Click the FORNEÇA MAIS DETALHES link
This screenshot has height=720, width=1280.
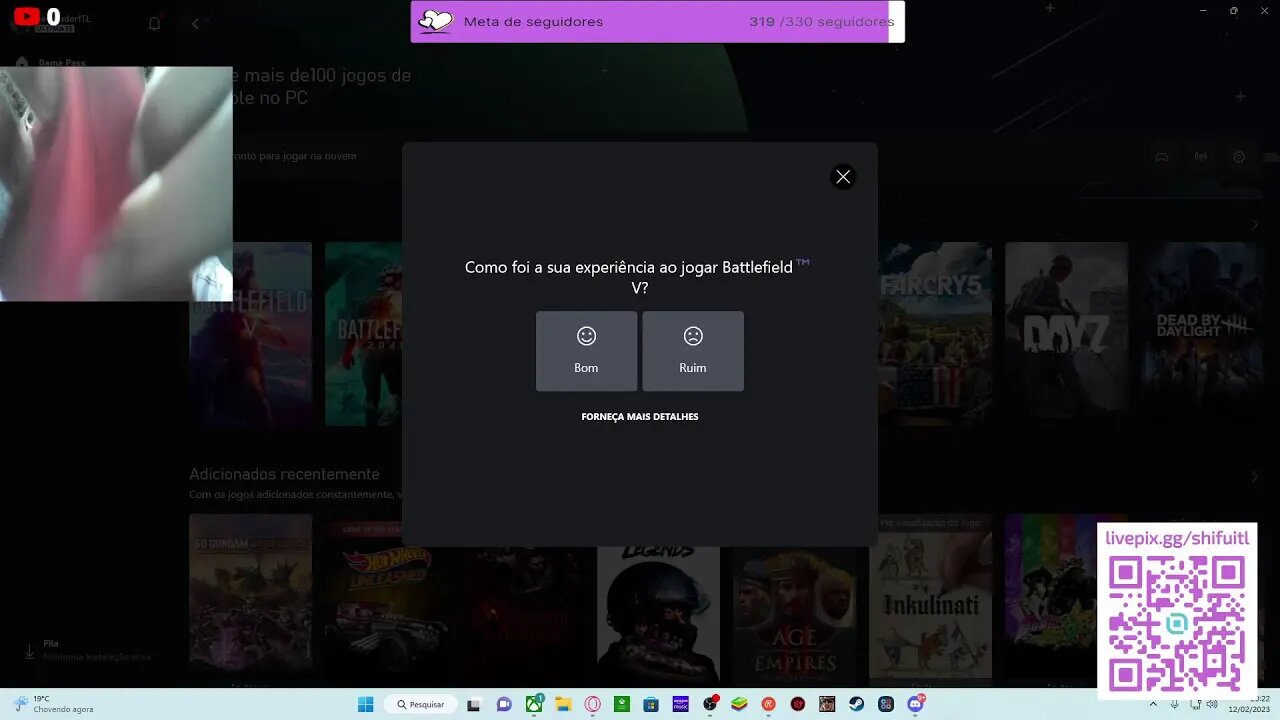coord(640,417)
